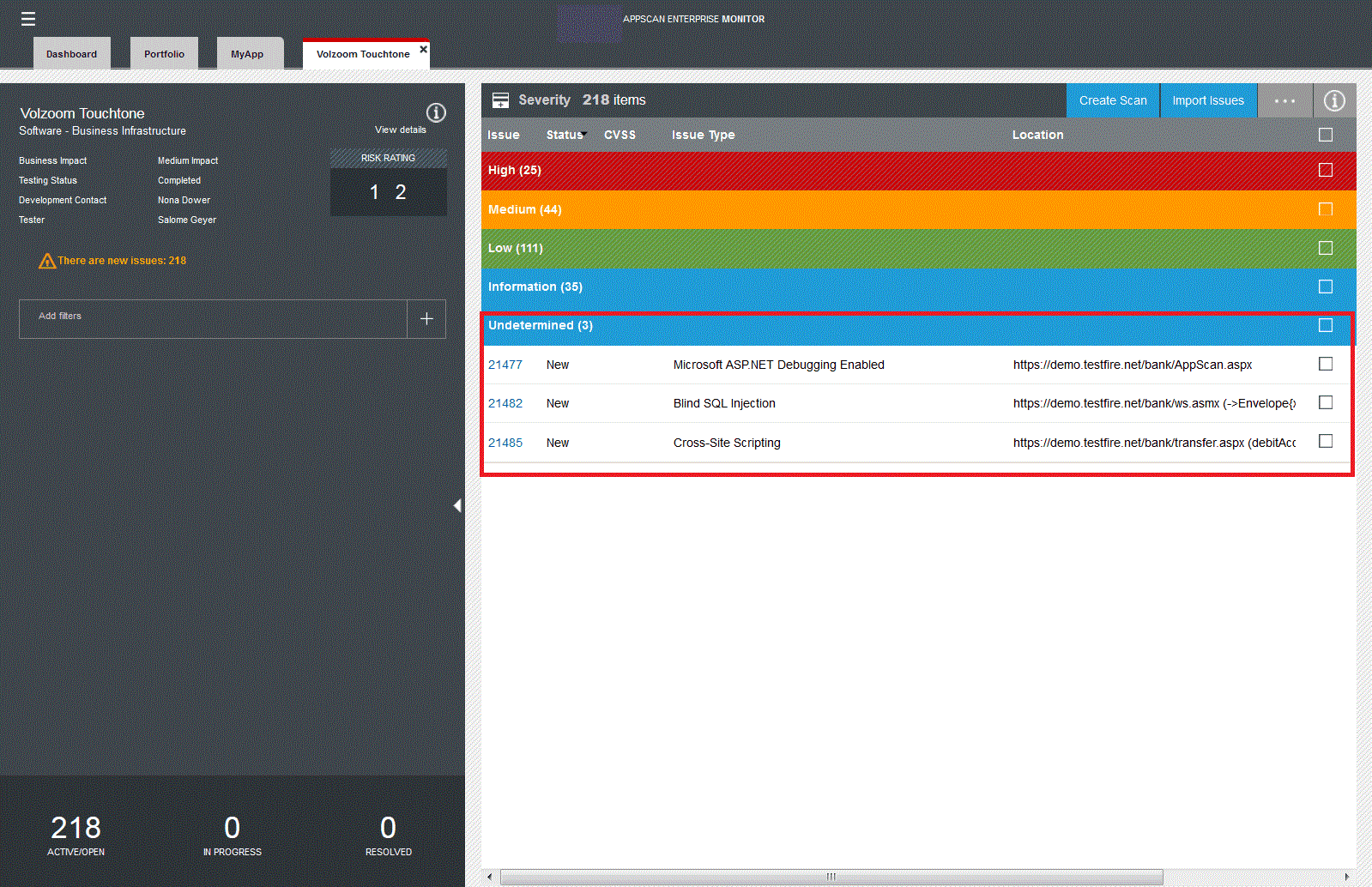Close the Volzoom Touchtone tab
The image size is (1372, 887).
click(423, 50)
